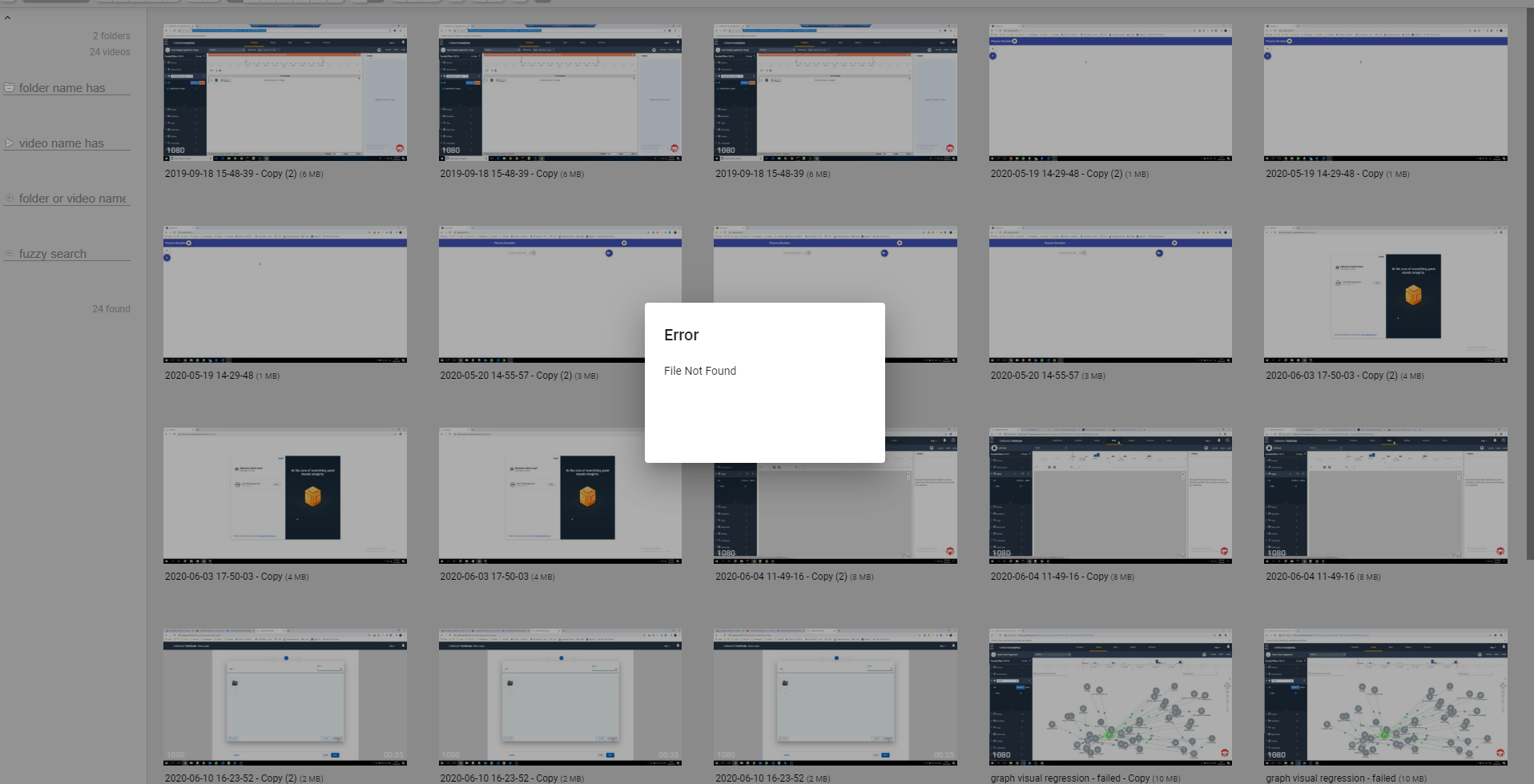
Task: Open thumbnail of 2020-05-19 14-29-48 - Copy (2)
Action: point(1110,92)
